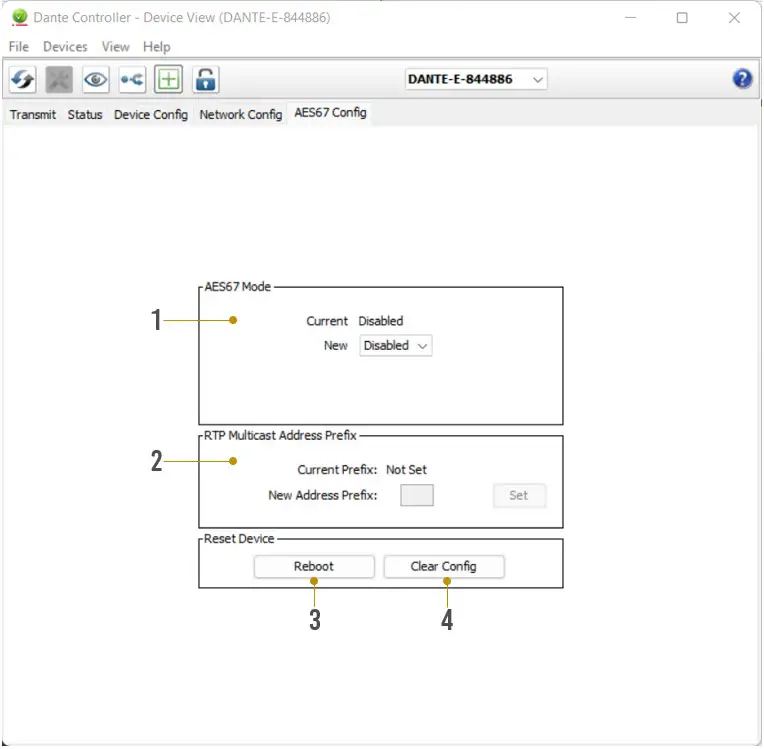Open the View menu

point(115,47)
